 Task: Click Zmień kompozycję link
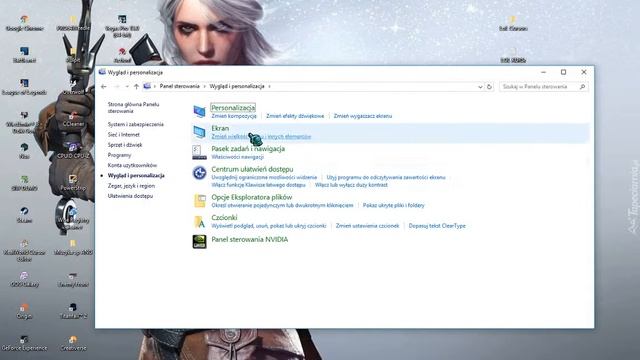[234, 116]
